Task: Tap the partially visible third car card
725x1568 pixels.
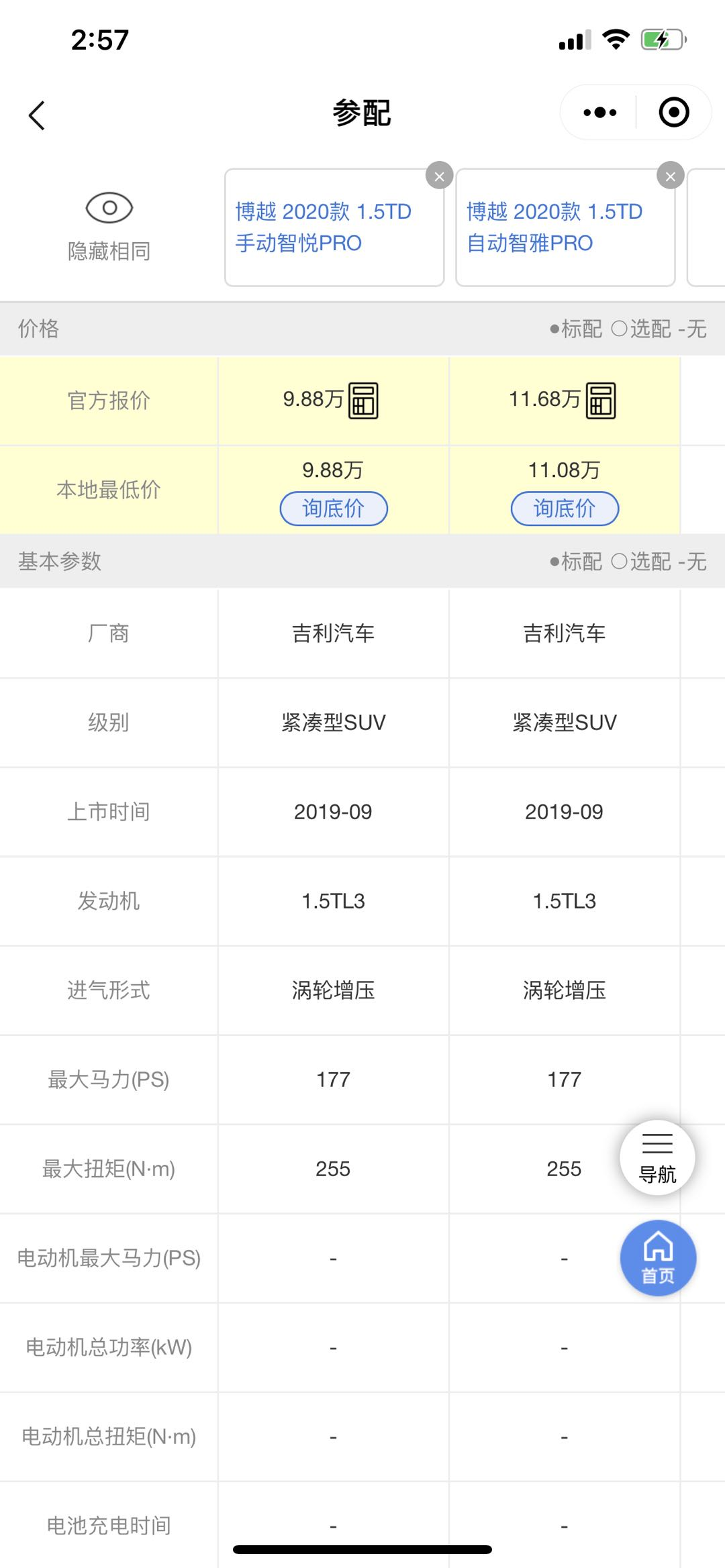Action: coord(706,227)
